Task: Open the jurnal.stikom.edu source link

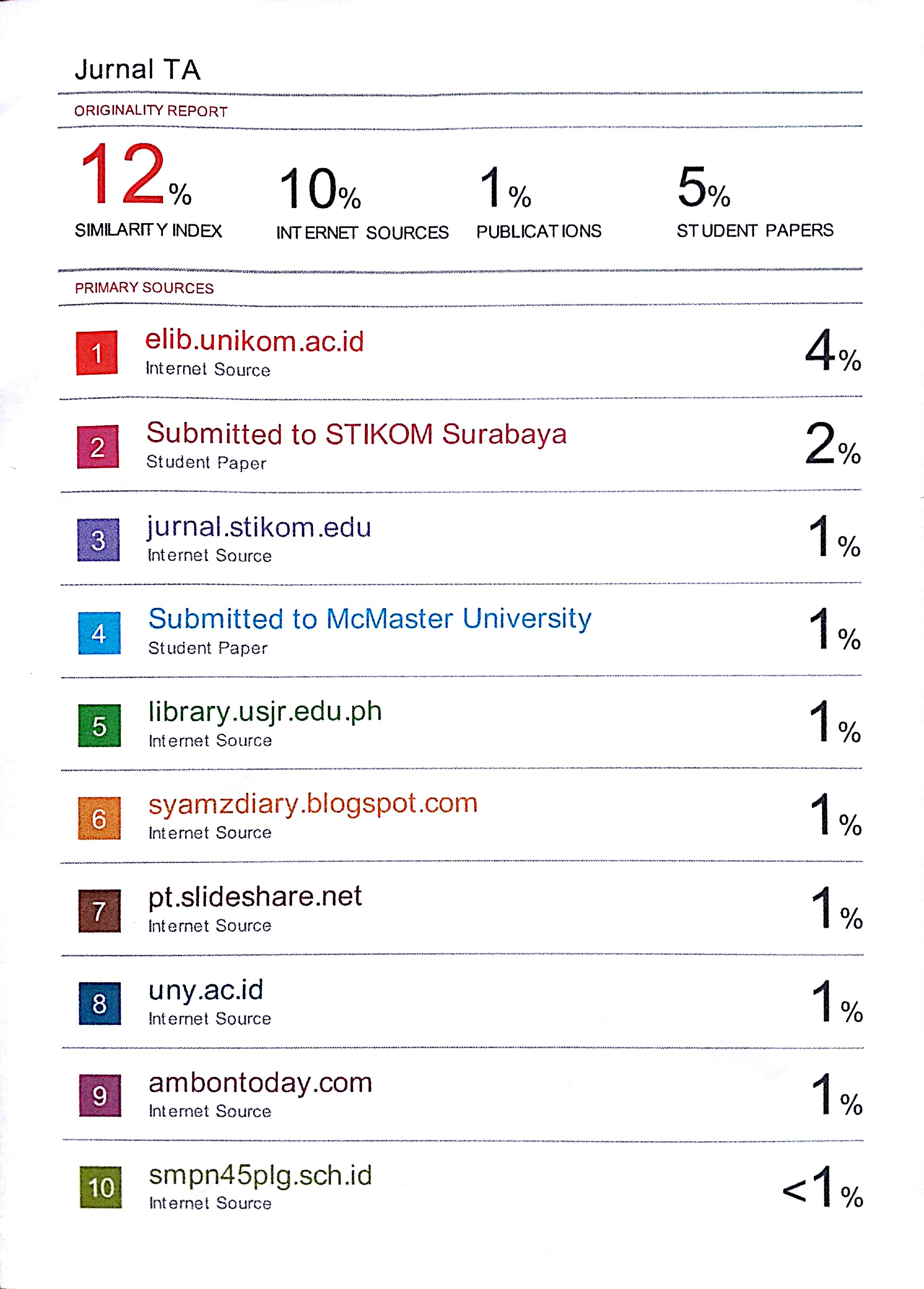Action: click(259, 528)
